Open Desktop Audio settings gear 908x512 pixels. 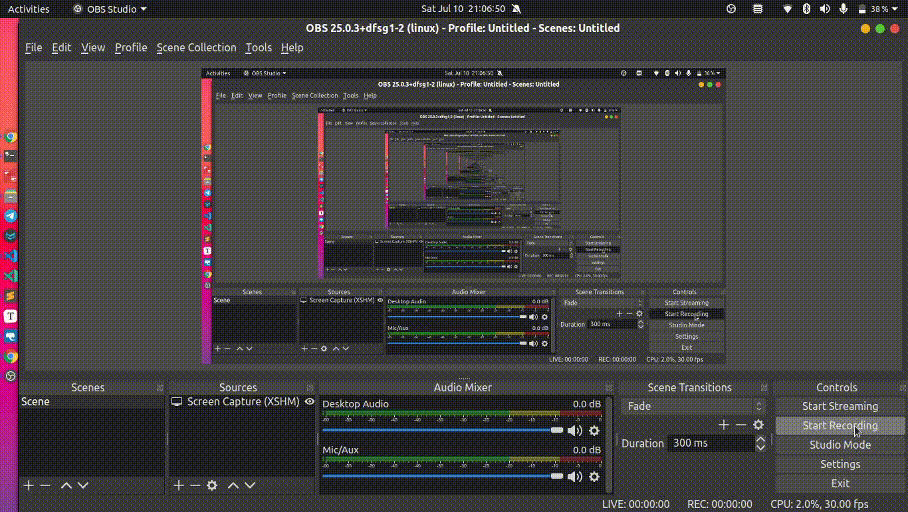[594, 430]
